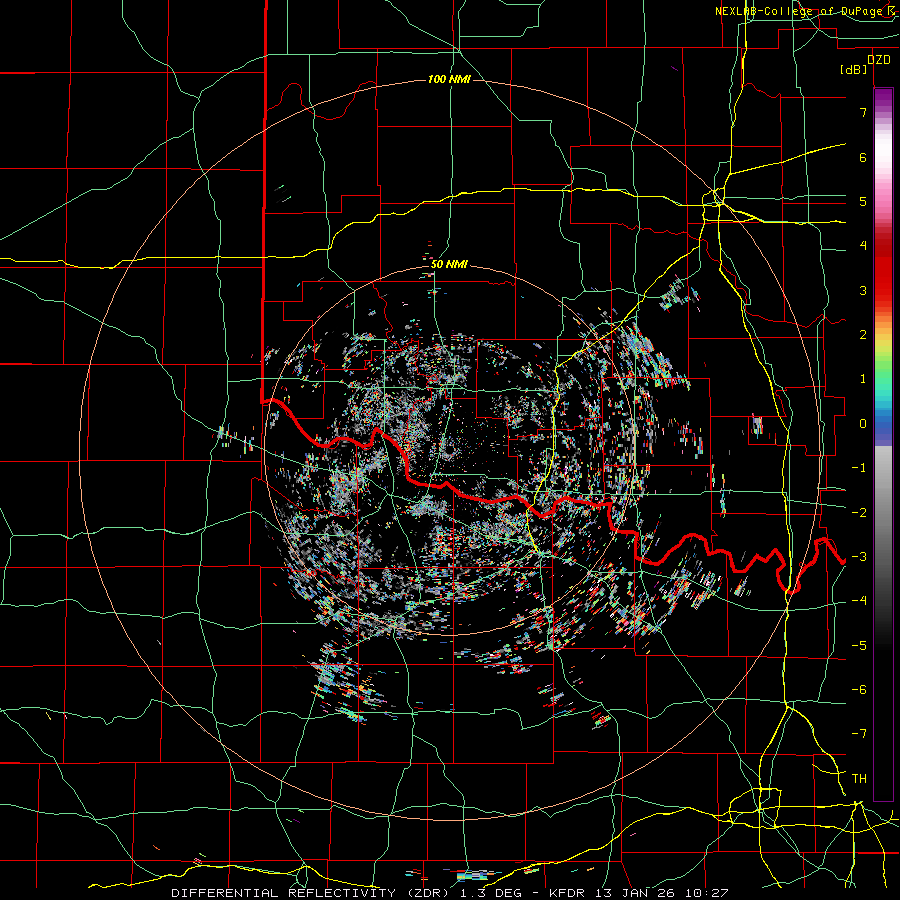Click the -5 value on color scale
This screenshot has height=900, width=900.
[x=859, y=645]
